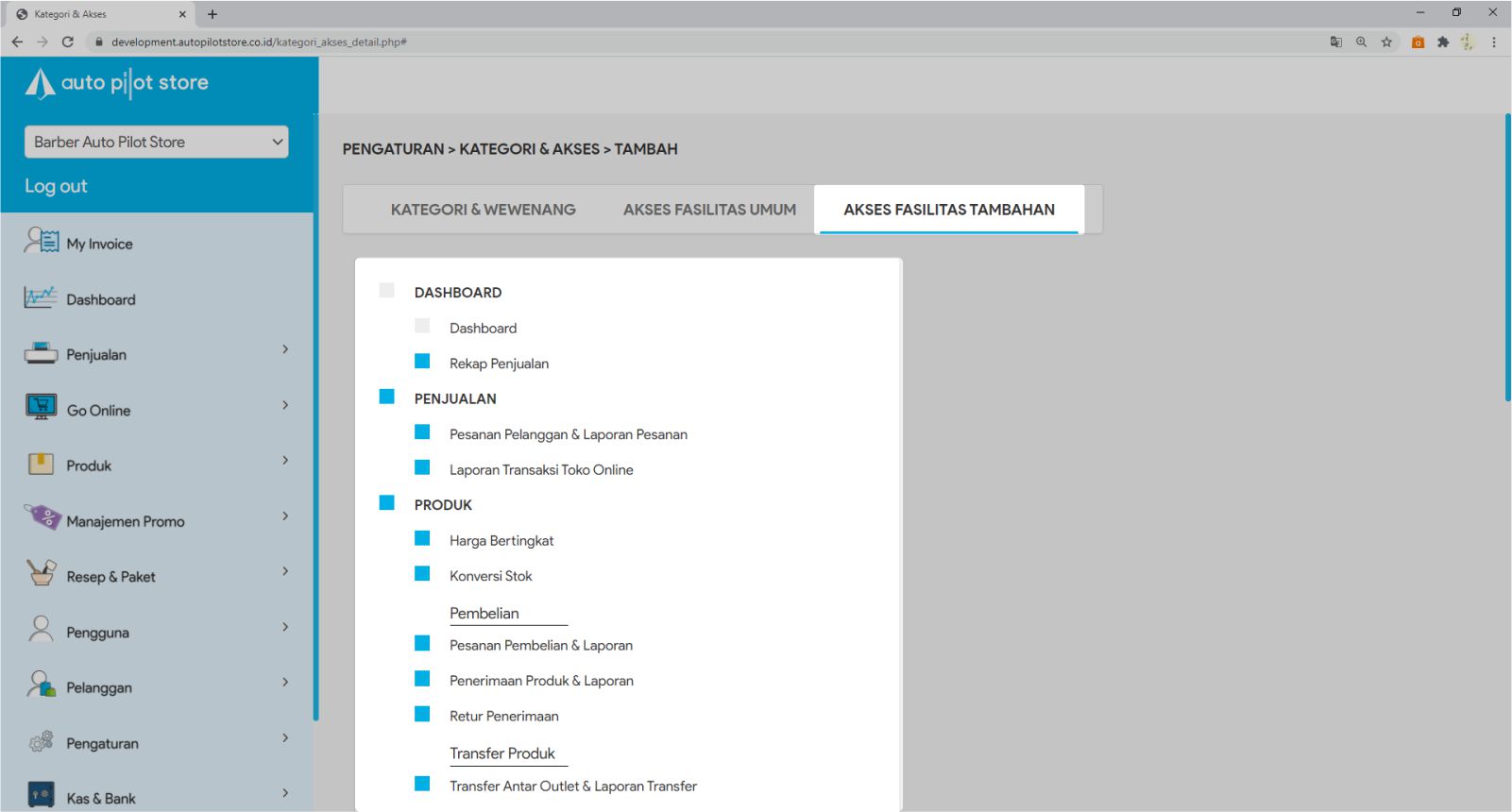Click the browser address bar URL

(259, 42)
